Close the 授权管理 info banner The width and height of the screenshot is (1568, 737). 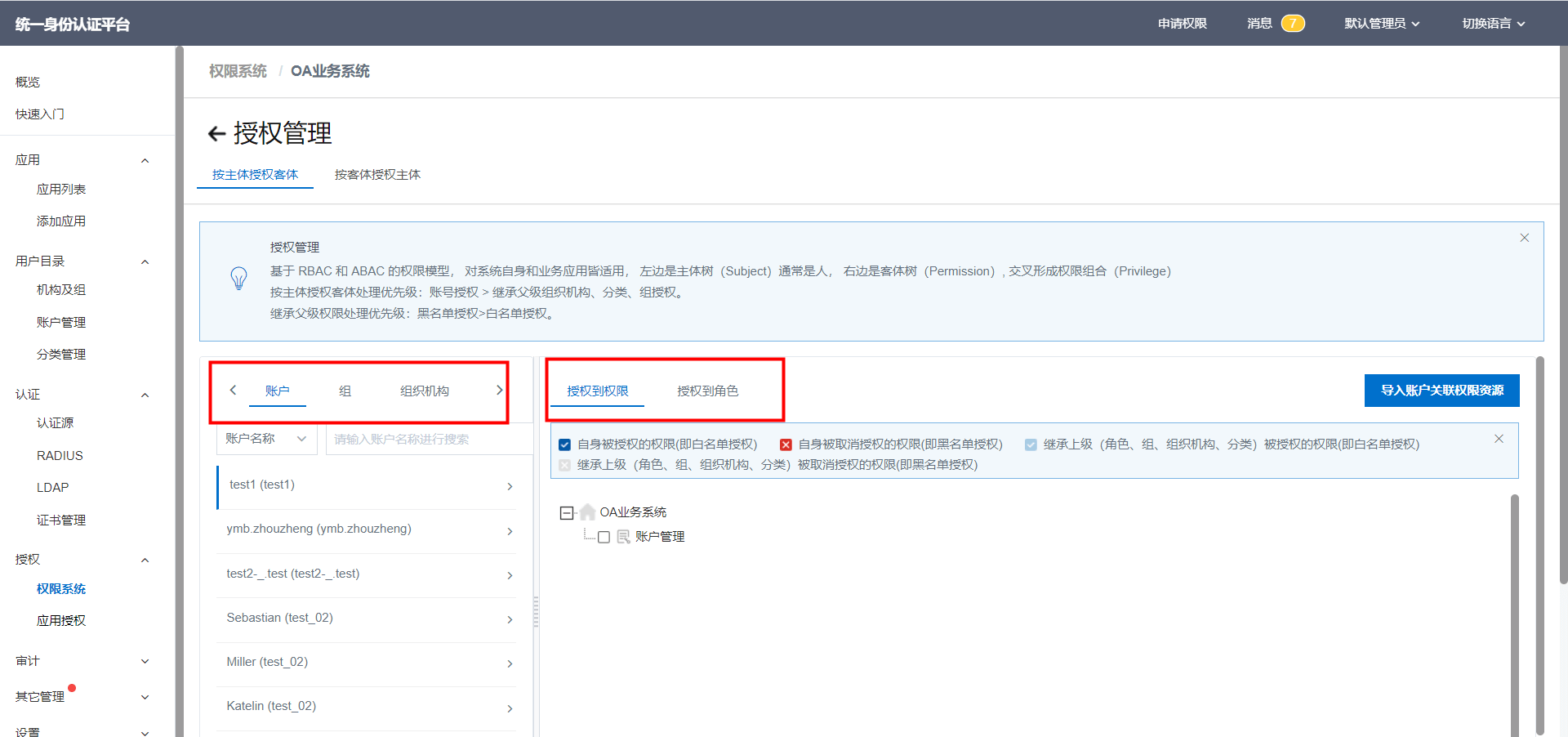1524,238
